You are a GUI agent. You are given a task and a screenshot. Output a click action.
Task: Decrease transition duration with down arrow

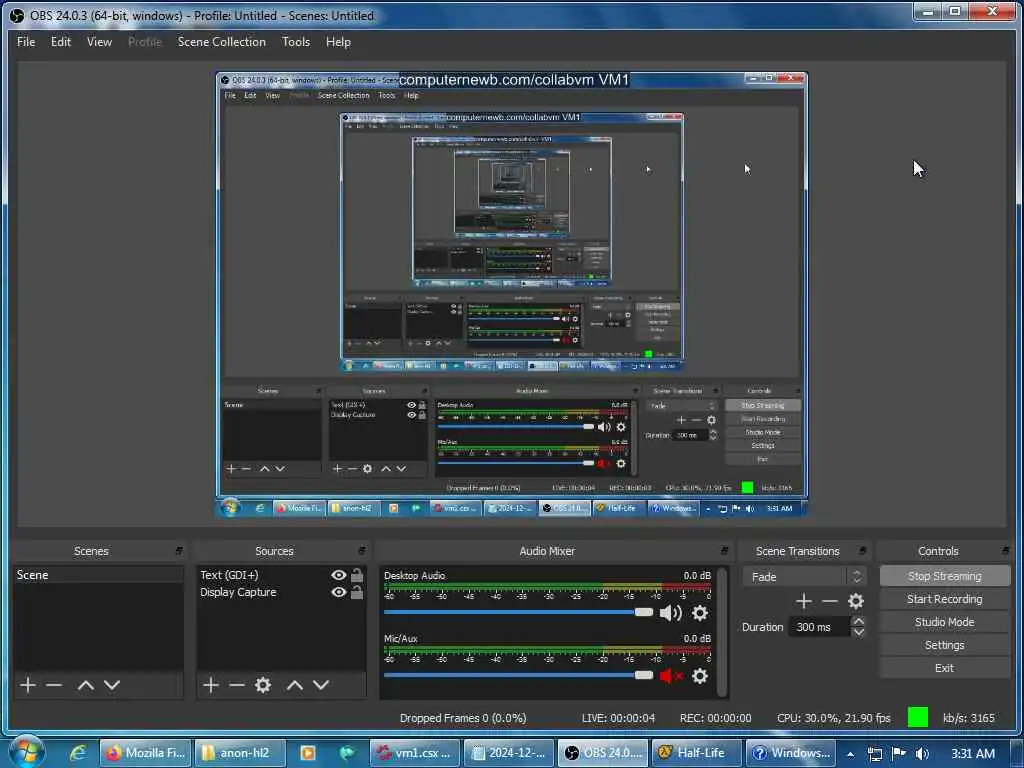tap(859, 632)
